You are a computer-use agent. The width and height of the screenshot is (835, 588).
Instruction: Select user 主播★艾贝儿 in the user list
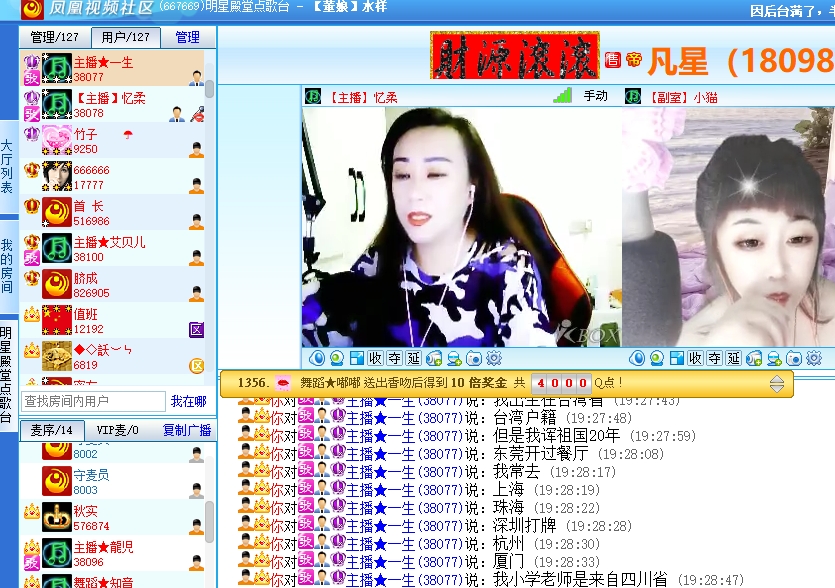pos(112,249)
